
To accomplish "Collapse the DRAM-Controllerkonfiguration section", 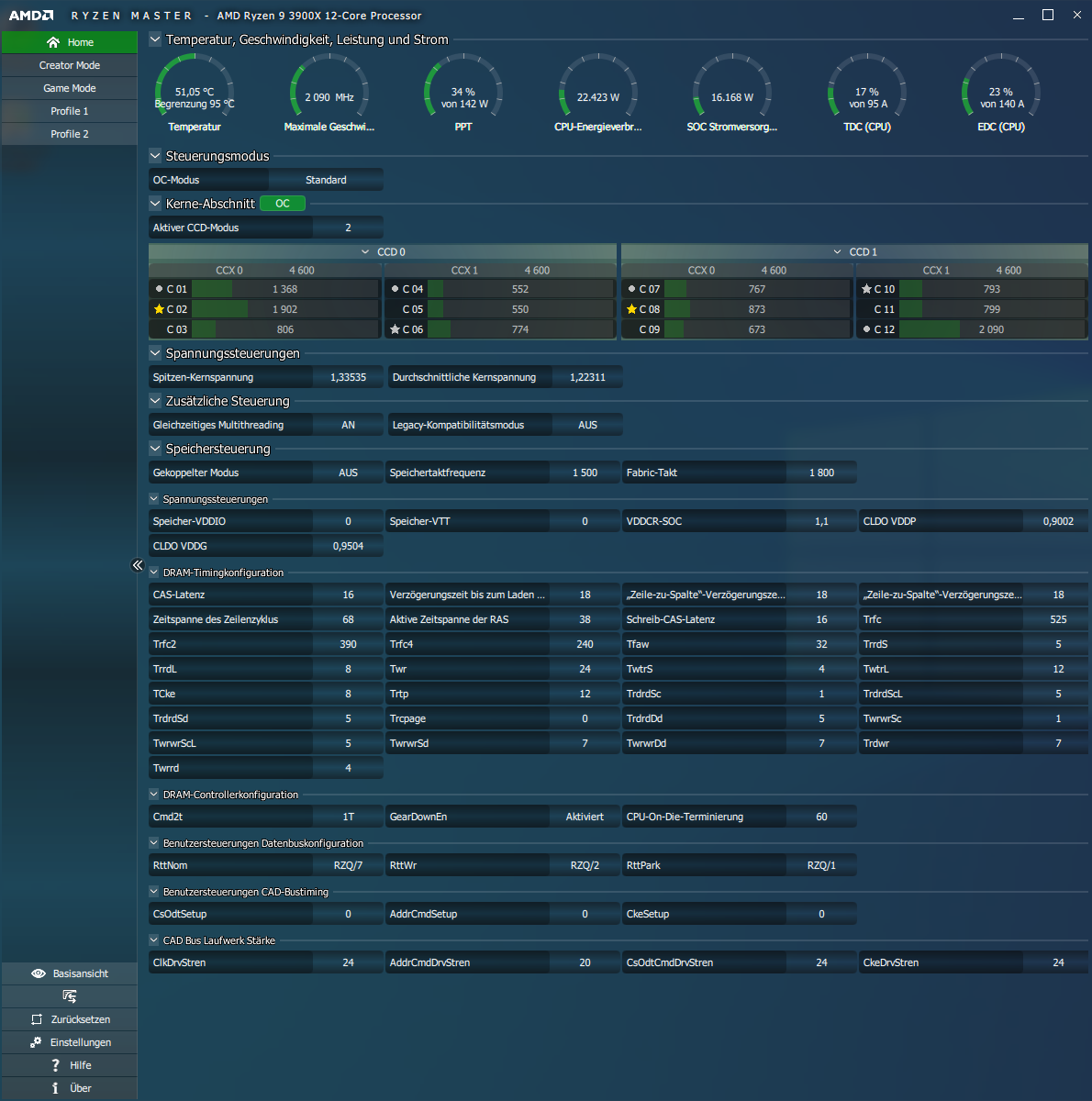I will (x=154, y=795).
